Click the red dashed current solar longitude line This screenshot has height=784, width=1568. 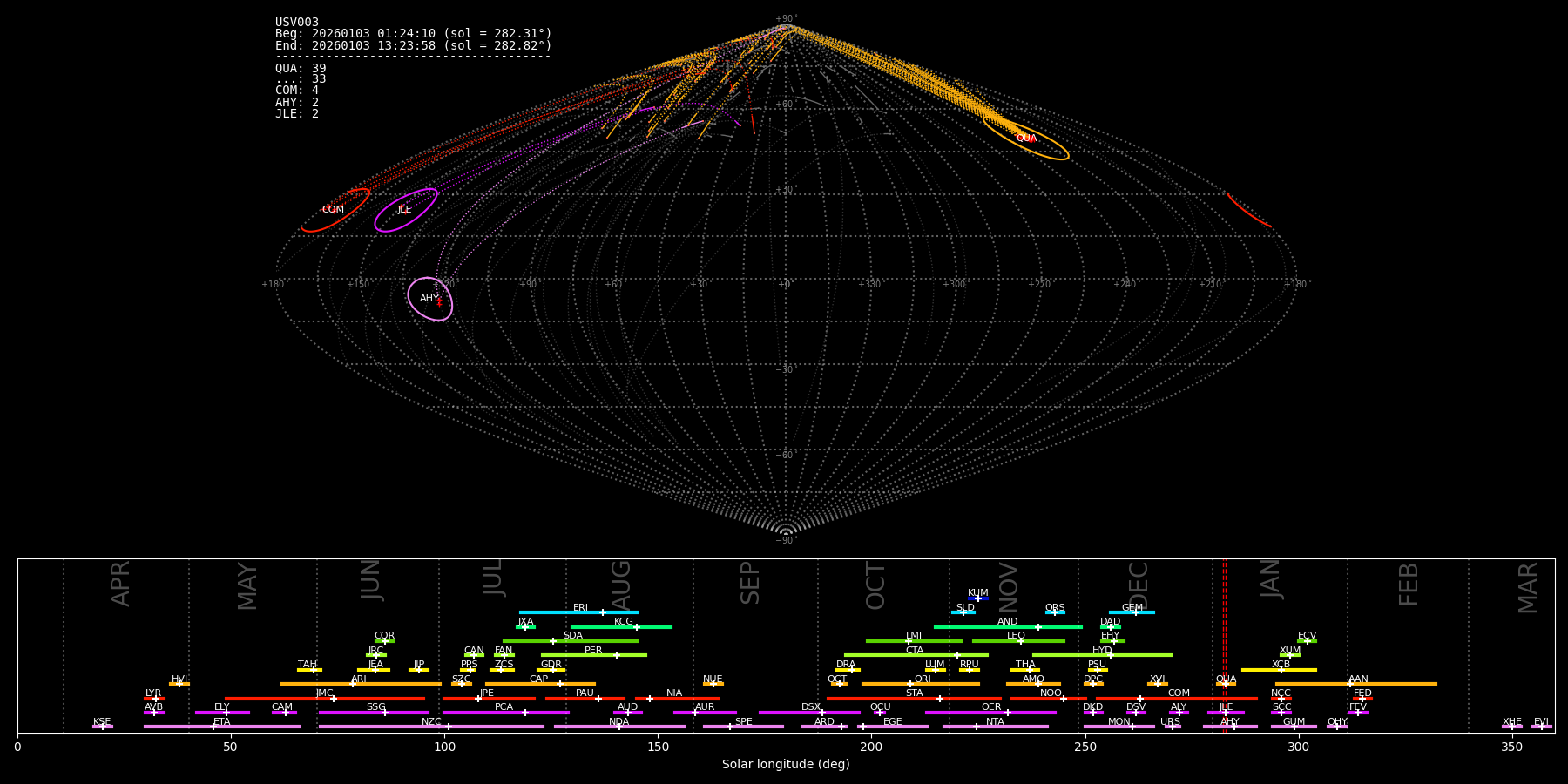[x=1224, y=645]
